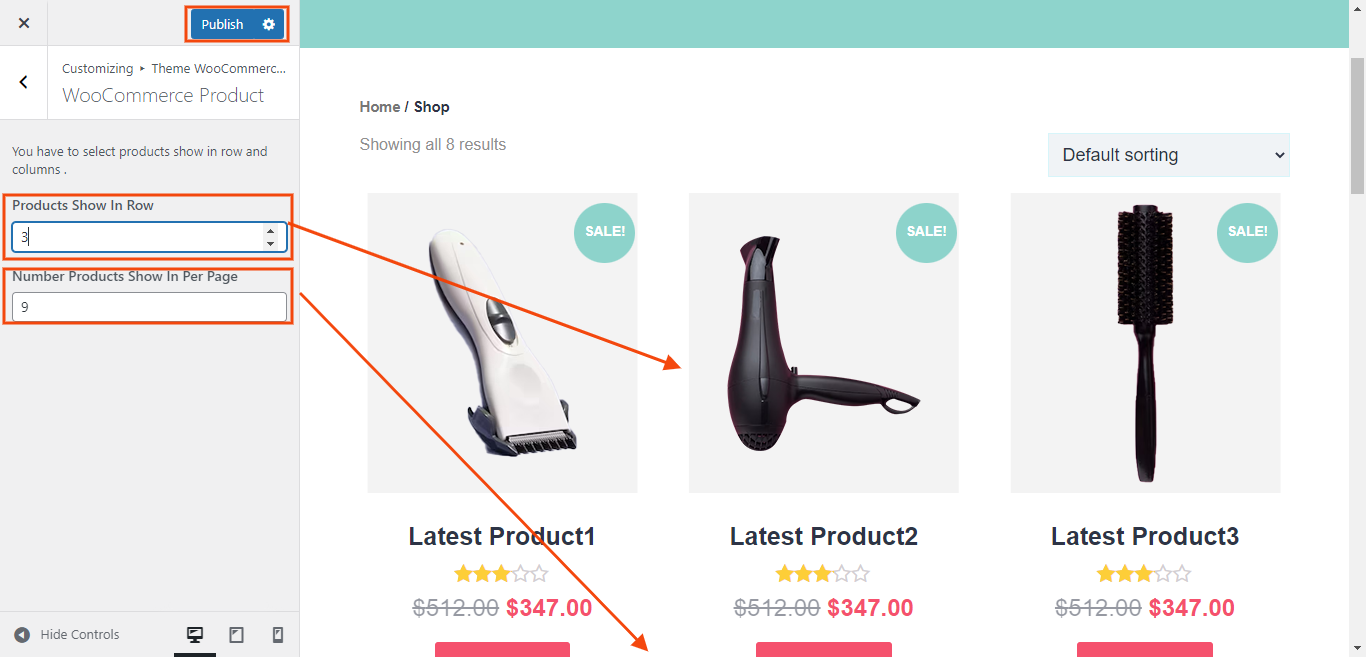Open the Home breadcrumb link

pyautogui.click(x=379, y=107)
